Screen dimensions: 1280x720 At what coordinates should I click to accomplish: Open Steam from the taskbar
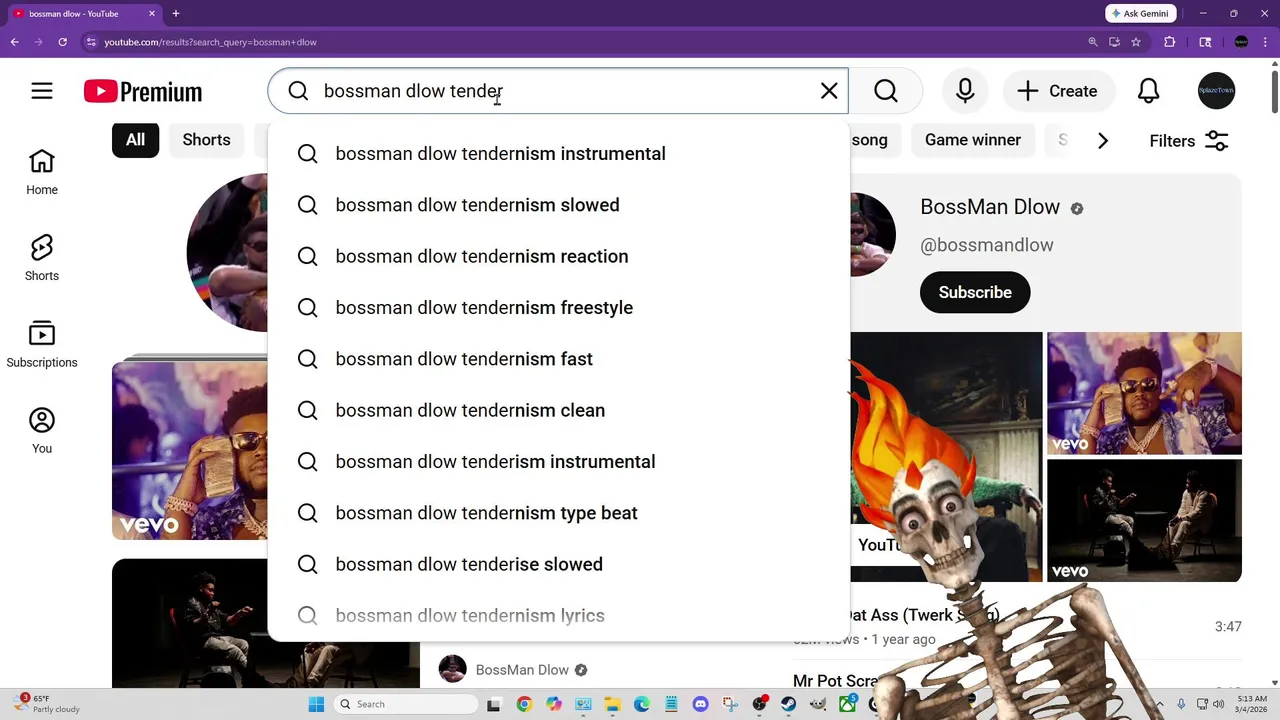pyautogui.click(x=788, y=704)
